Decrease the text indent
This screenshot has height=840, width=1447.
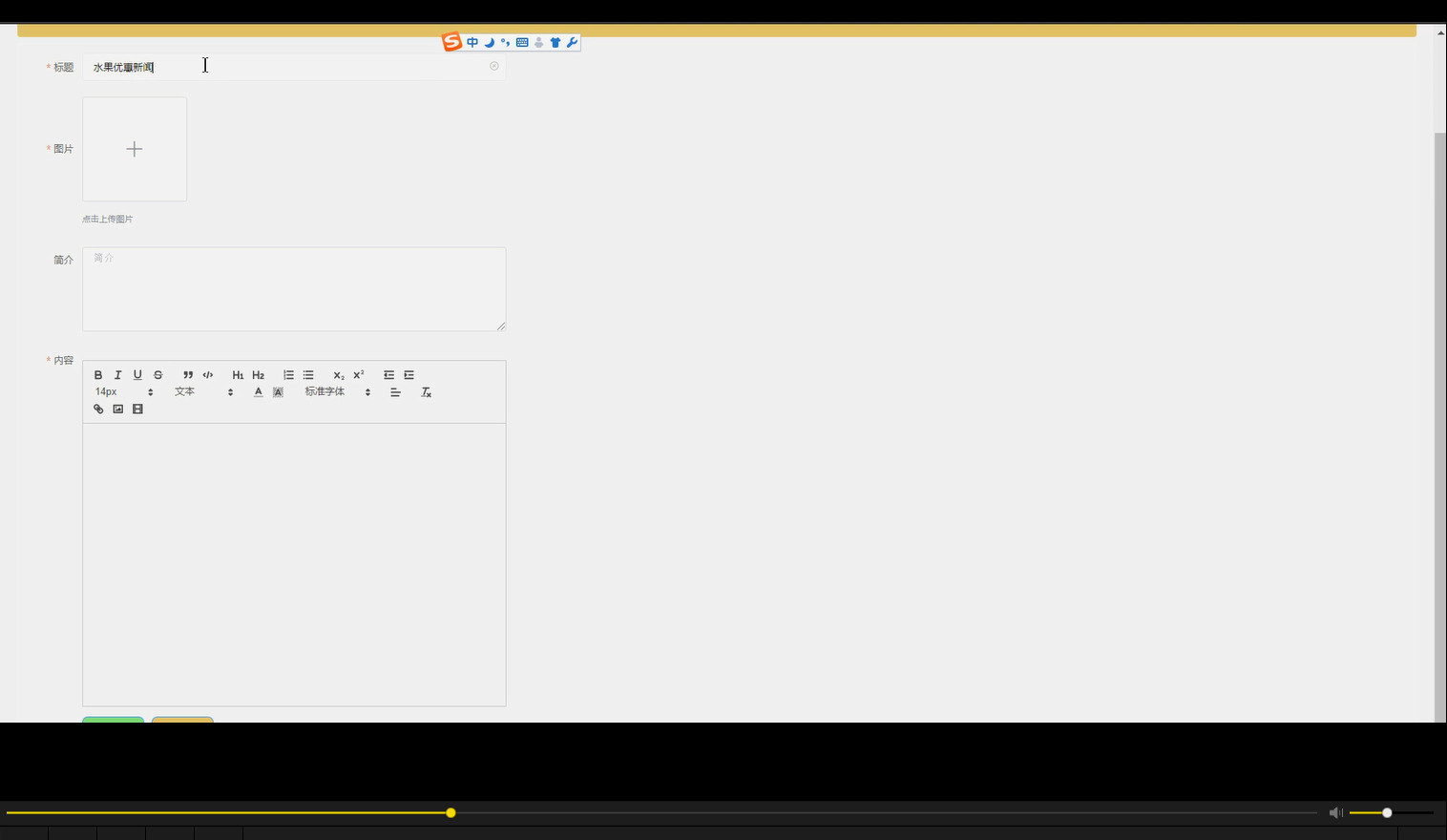(x=388, y=375)
